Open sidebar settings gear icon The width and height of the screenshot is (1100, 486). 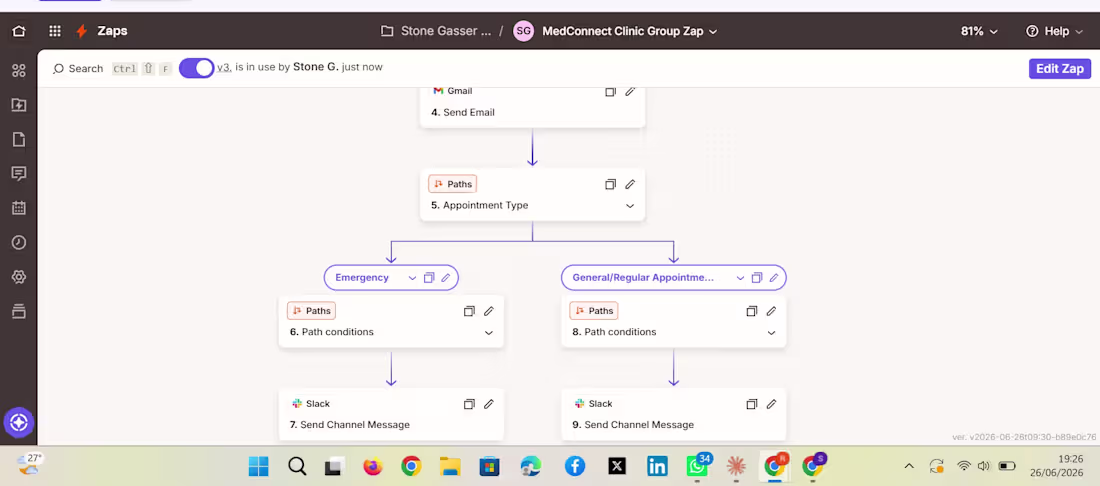pos(19,277)
